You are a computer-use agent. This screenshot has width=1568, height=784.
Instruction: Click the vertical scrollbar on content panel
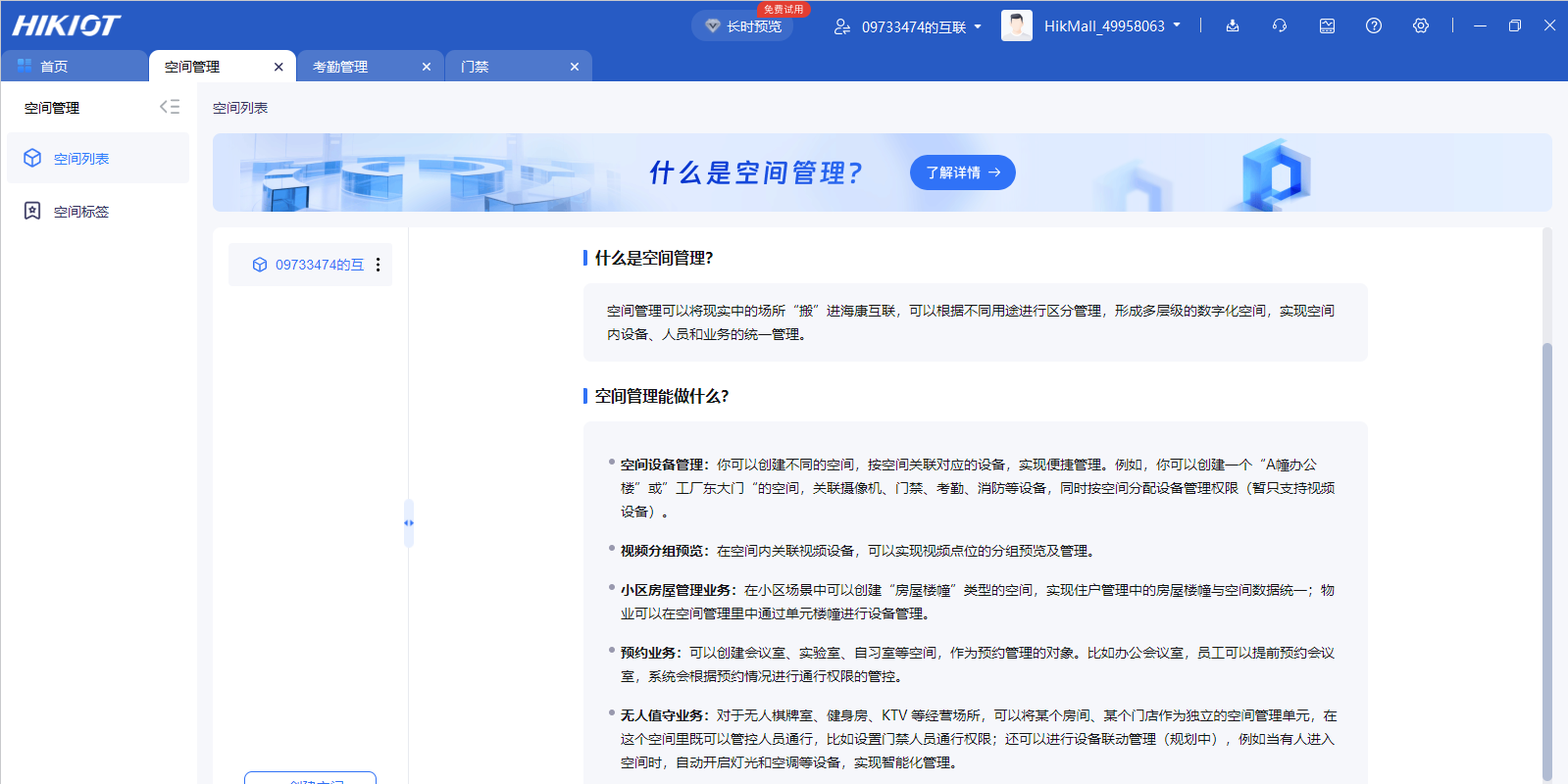point(1547,559)
